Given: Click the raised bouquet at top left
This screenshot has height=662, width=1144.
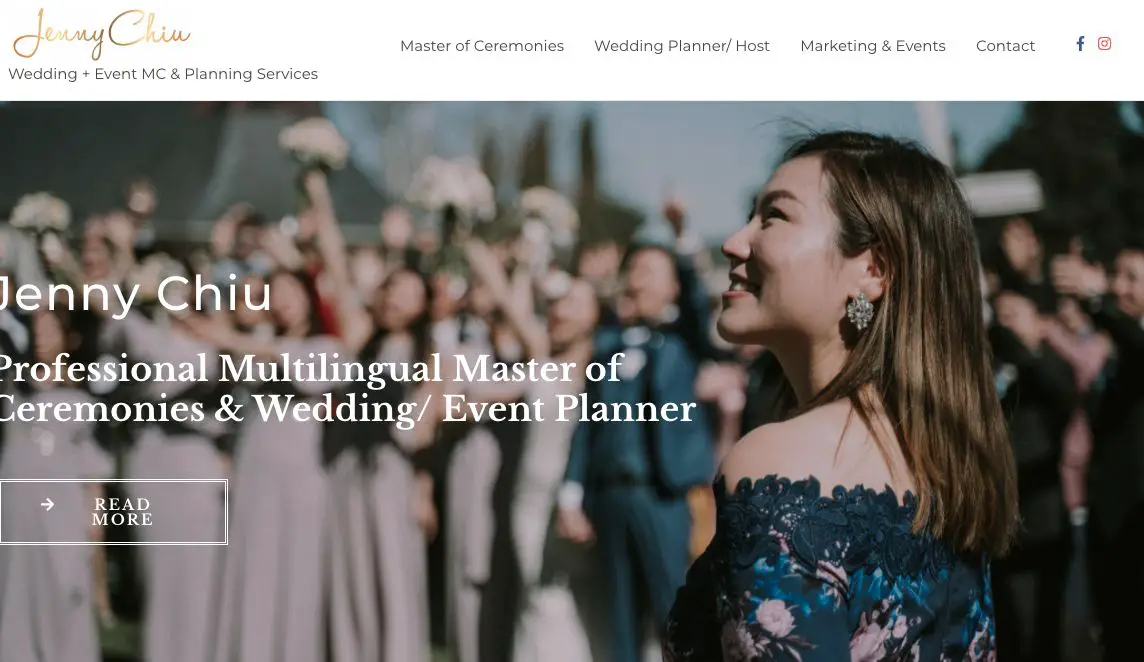Looking at the screenshot, I should [x=314, y=143].
